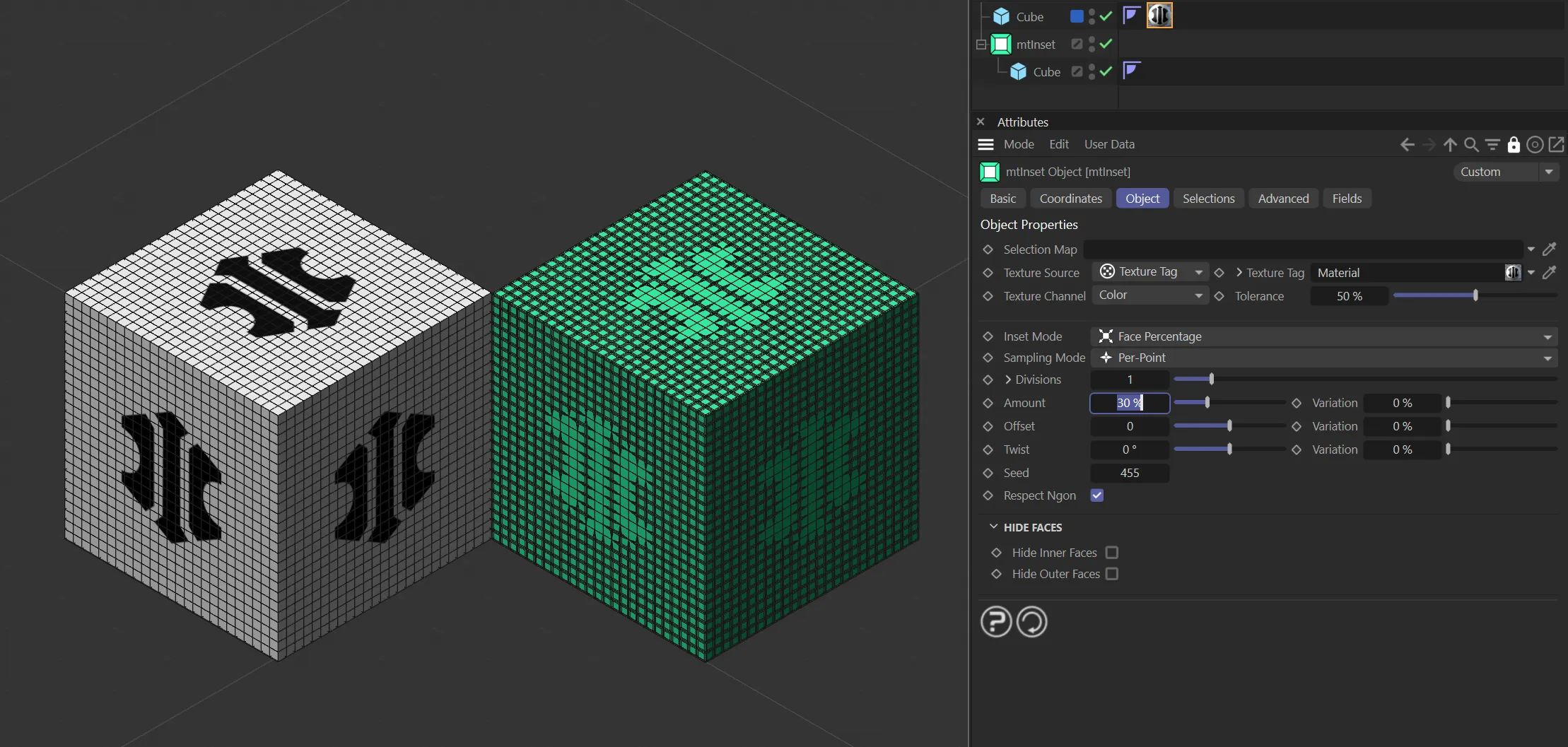The height and width of the screenshot is (747, 1568).
Task: Click the Seed value field
Action: [x=1129, y=473]
